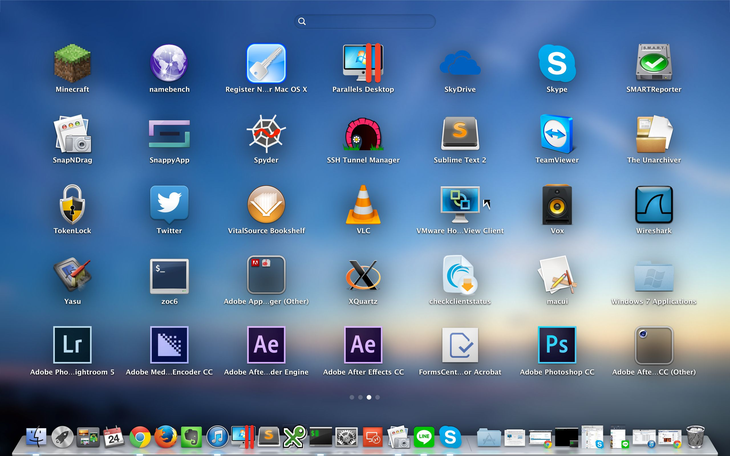Restore the black minimized window in the Dock

pyautogui.click(x=567, y=438)
